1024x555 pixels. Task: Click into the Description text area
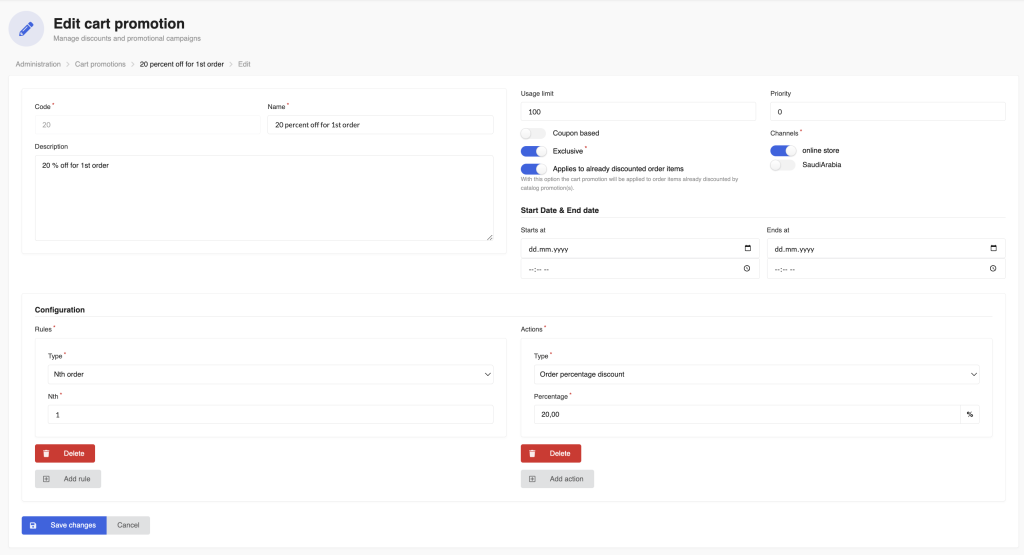point(264,198)
